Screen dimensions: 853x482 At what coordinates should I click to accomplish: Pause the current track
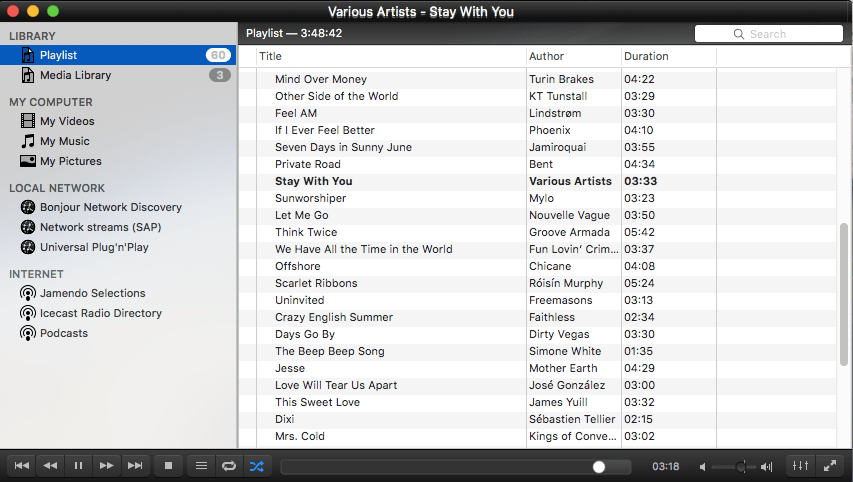[78, 465]
